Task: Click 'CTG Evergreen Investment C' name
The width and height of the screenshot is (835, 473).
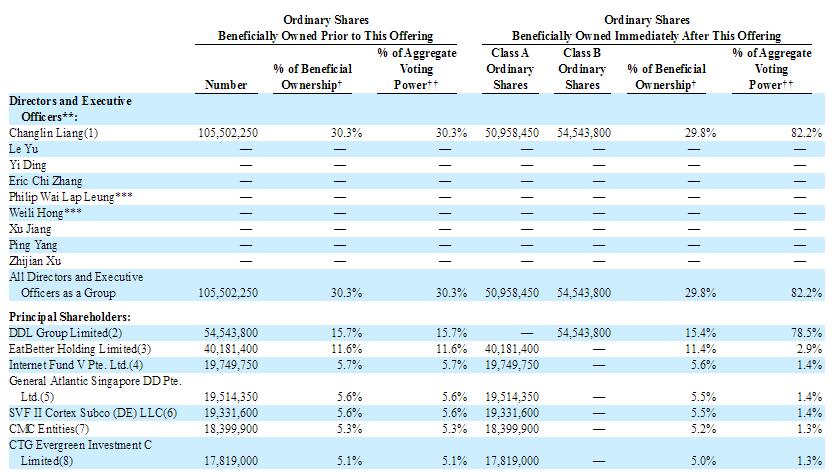Action: pos(80,445)
